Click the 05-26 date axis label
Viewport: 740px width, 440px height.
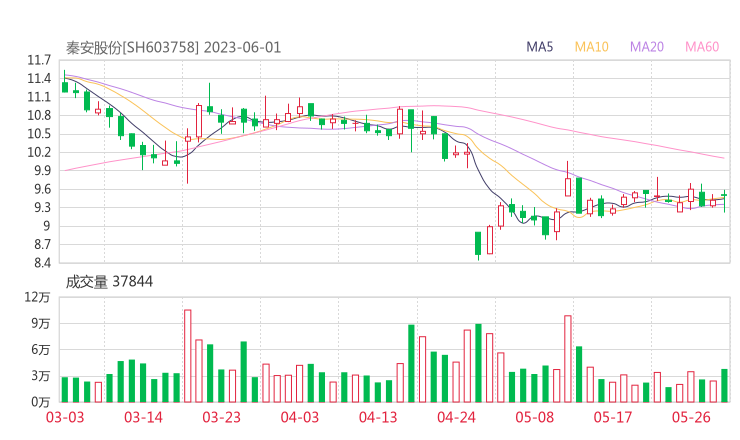point(691,417)
